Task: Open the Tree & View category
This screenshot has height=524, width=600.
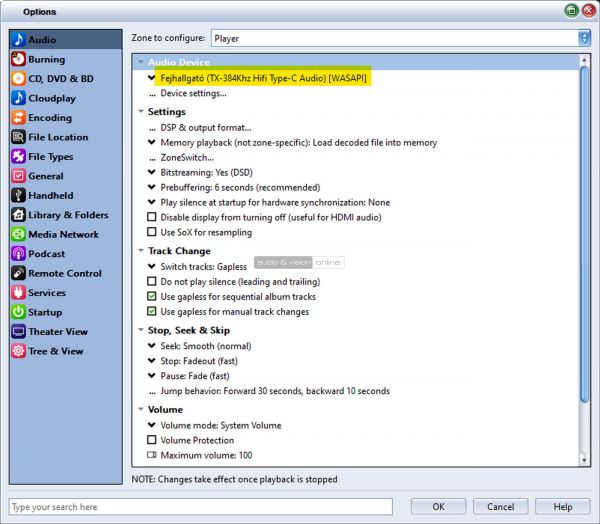Action: pos(56,351)
